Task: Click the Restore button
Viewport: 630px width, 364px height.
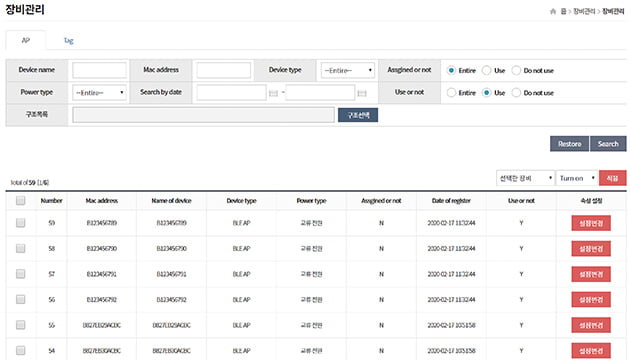Action: pyautogui.click(x=569, y=144)
